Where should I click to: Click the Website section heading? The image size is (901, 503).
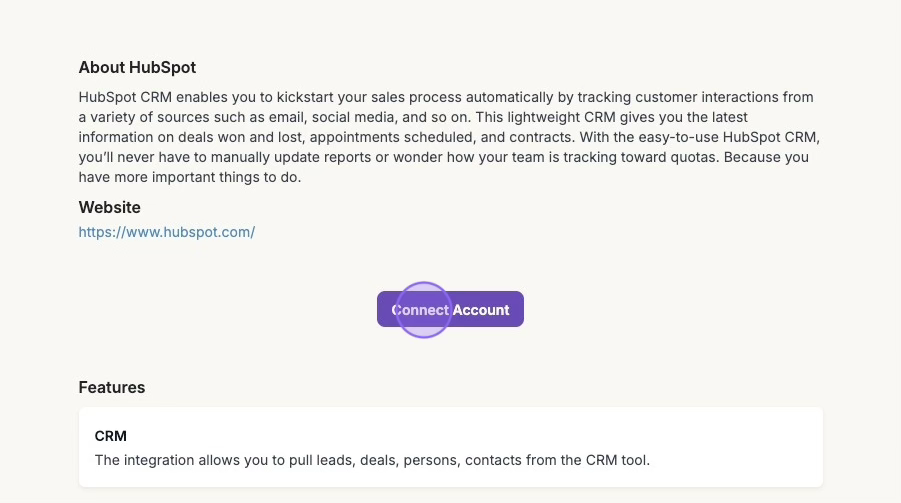(x=109, y=207)
